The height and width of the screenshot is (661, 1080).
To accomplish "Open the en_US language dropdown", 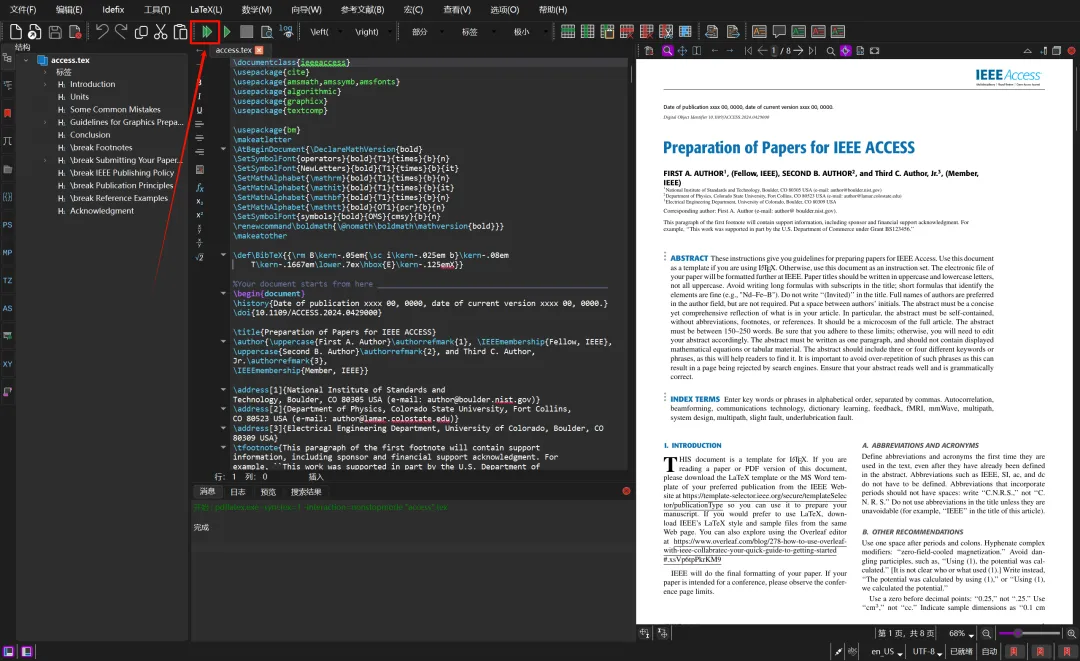I will click(886, 651).
